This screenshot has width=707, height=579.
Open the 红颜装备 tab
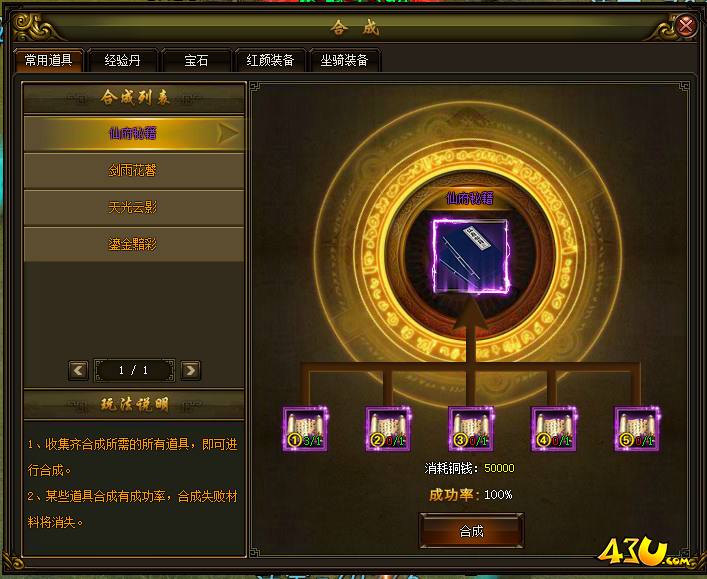(x=271, y=60)
